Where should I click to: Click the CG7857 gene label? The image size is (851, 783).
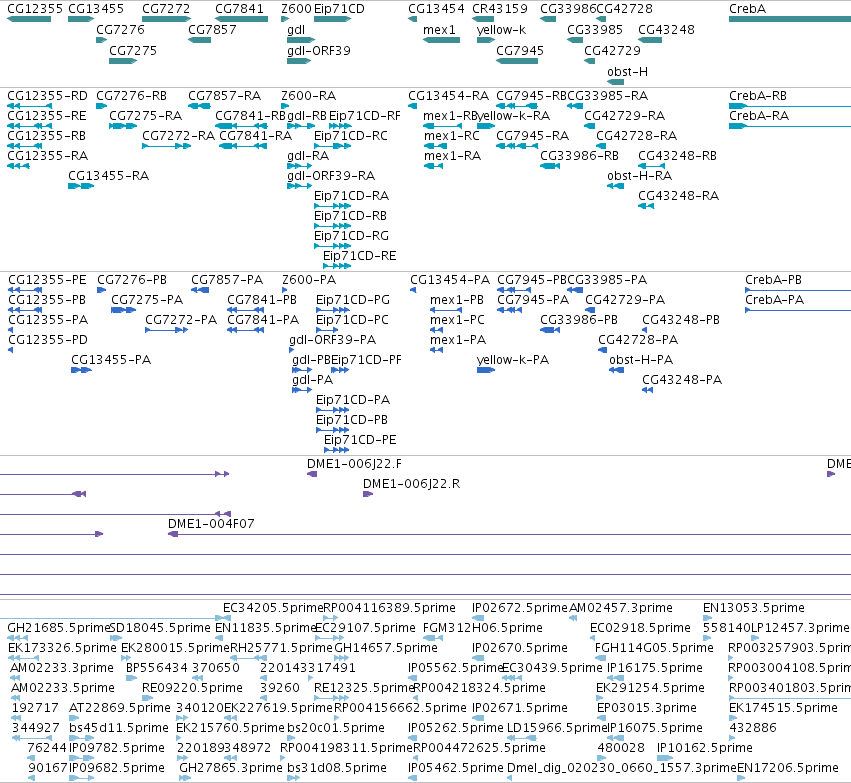212,30
